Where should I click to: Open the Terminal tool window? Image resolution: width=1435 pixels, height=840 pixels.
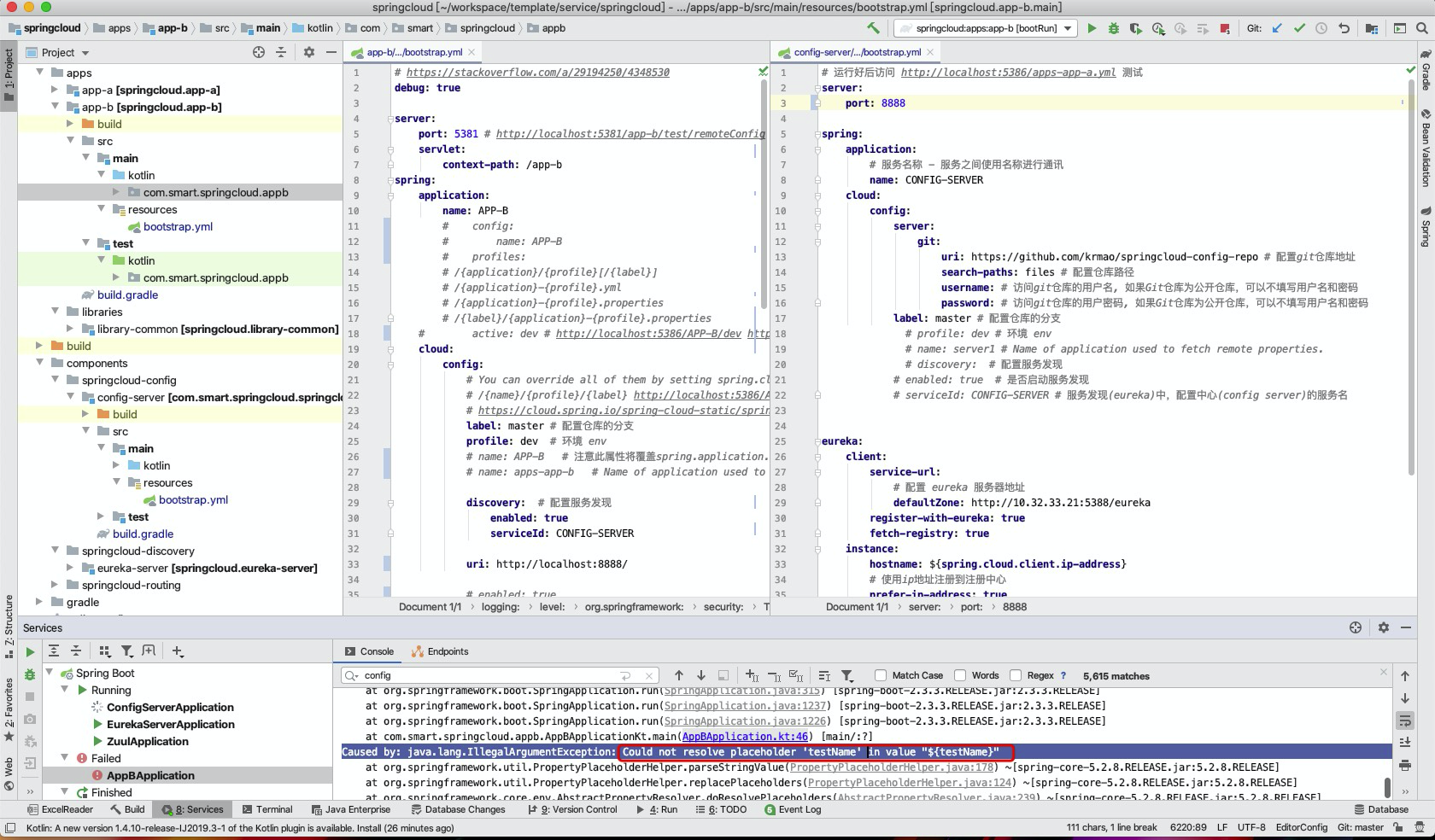pyautogui.click(x=266, y=809)
